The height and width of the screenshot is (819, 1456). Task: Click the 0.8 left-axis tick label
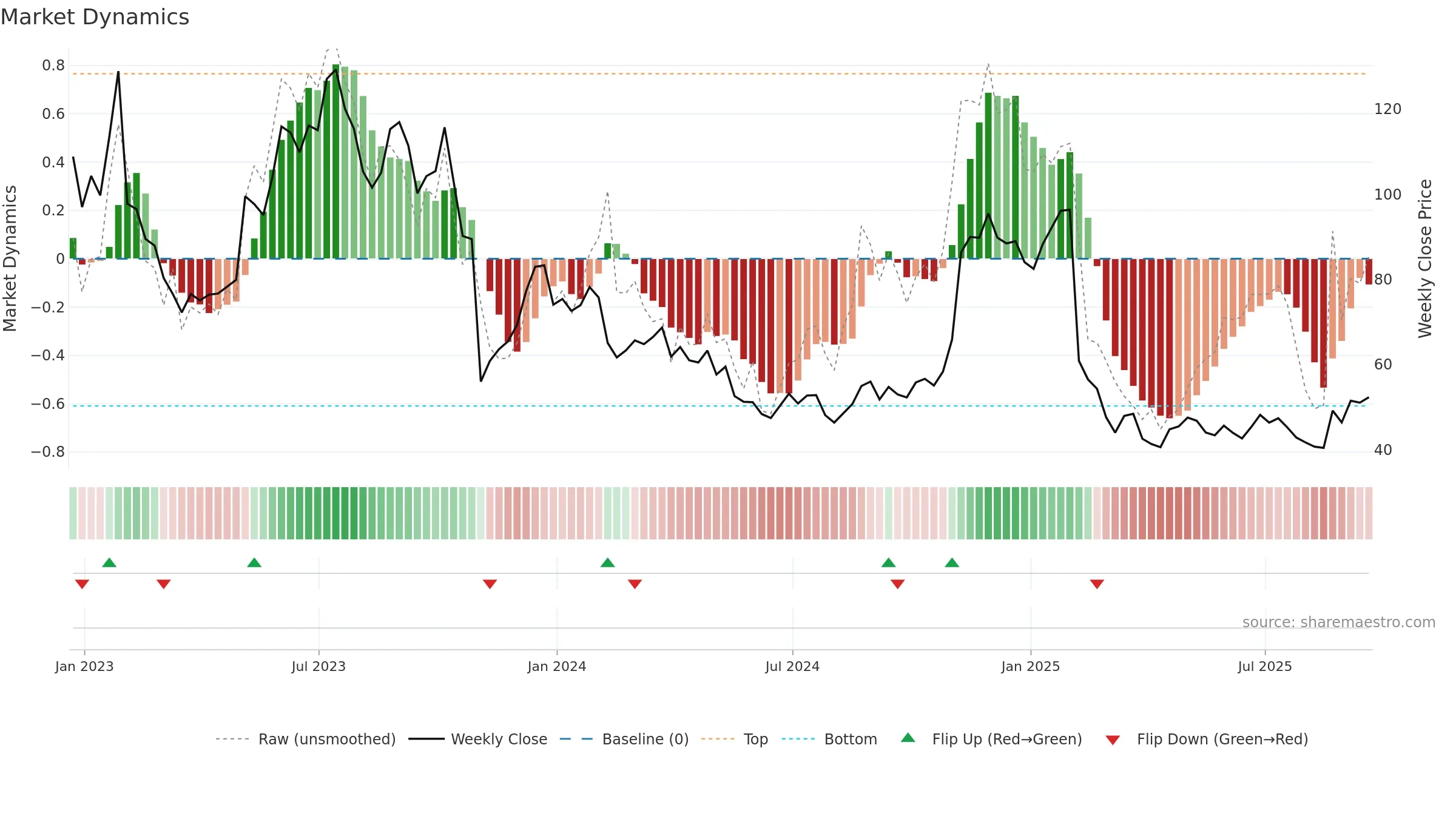coord(53,66)
